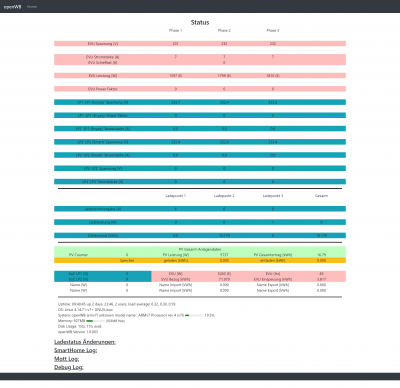The height and width of the screenshot is (388, 400).
Task: Click the entladen [kWh] label
Action: point(273,260)
